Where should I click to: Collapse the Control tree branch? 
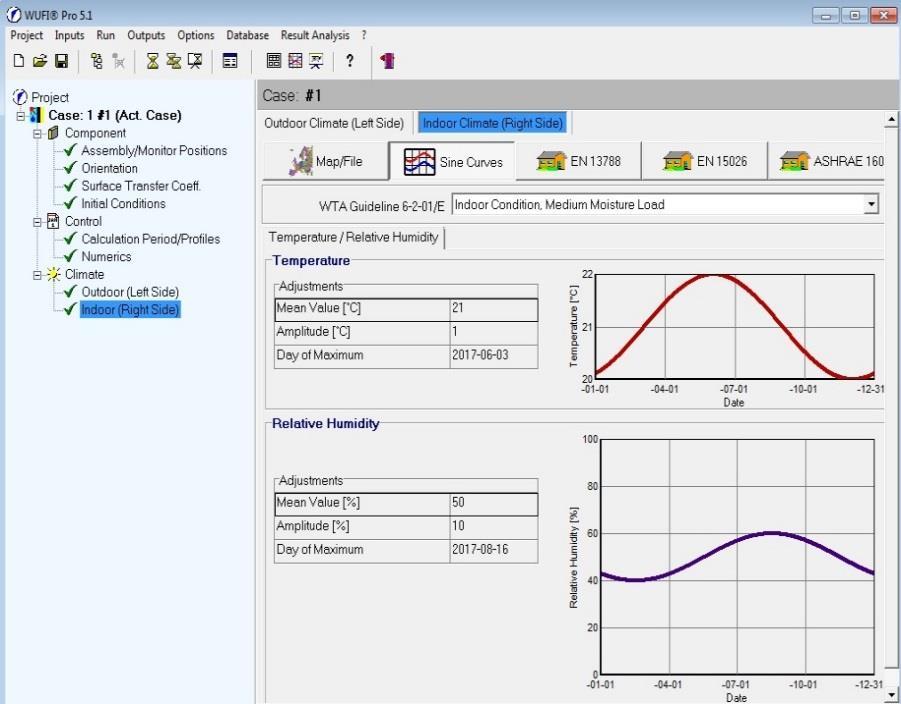click(37, 222)
